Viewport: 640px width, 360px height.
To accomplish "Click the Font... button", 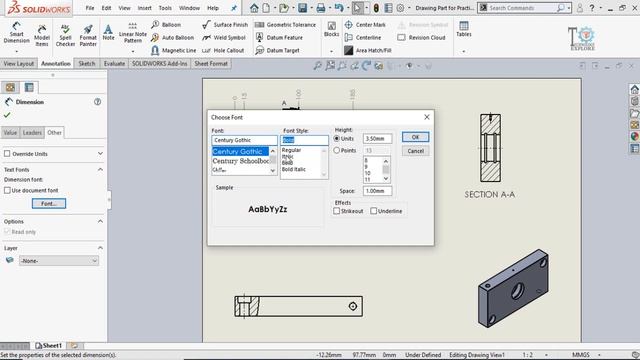I will (49, 203).
